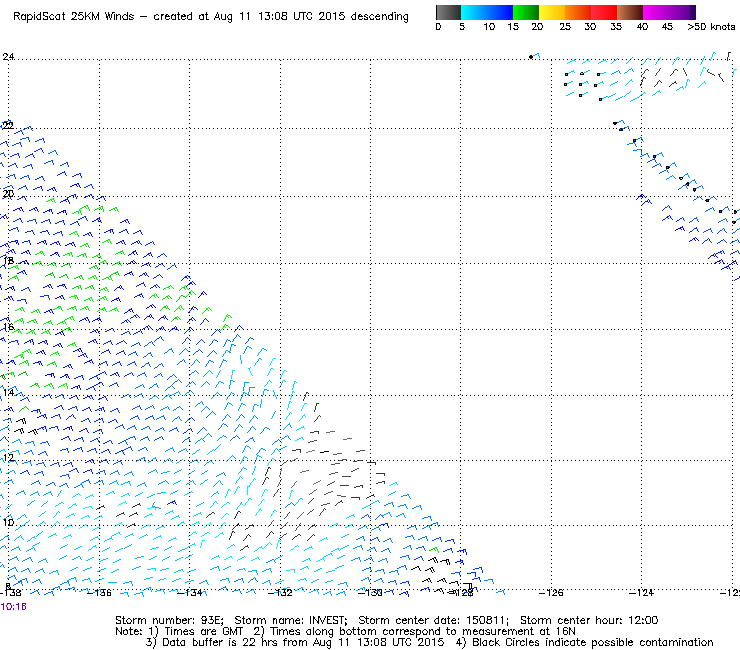Screen dimensions: 740x650
Task: Click the '>50 knots' legend label
Action: pos(711,27)
